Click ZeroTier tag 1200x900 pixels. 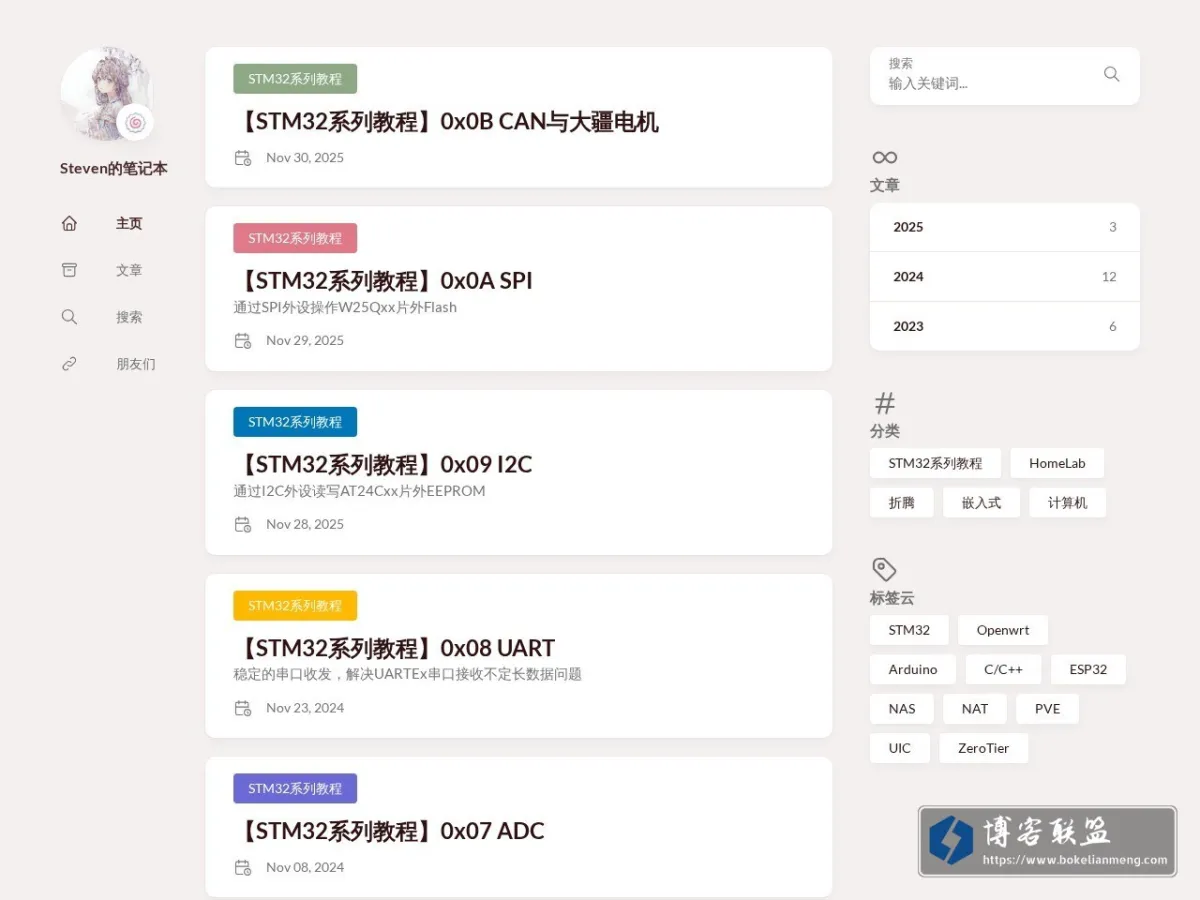coord(983,748)
